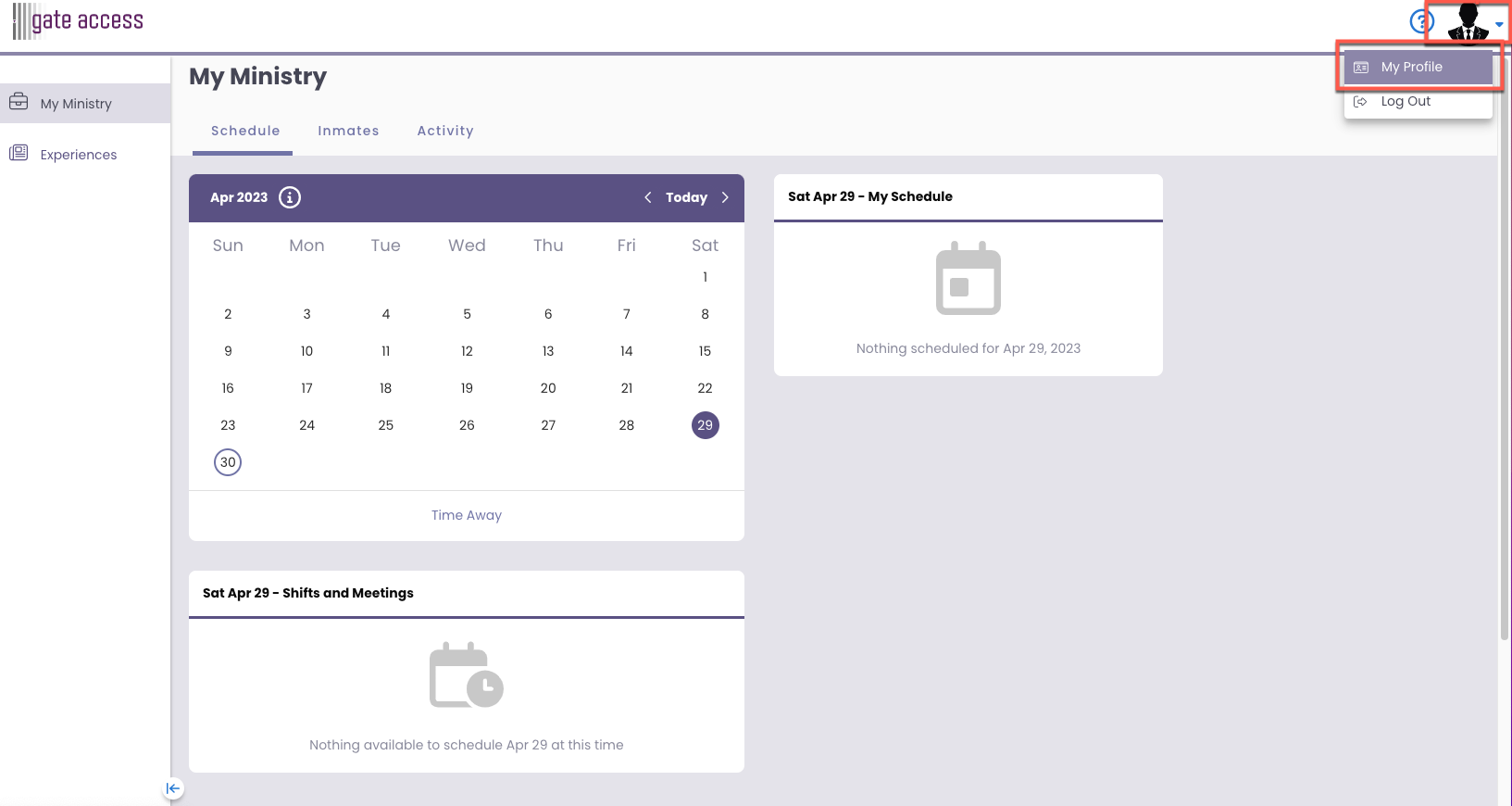Click the Experiences newspaper icon
The image size is (1512, 806).
coord(19,153)
